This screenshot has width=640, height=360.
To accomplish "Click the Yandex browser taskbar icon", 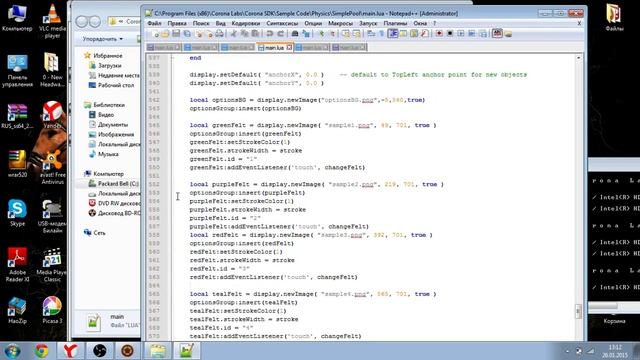I will [x=70, y=351].
